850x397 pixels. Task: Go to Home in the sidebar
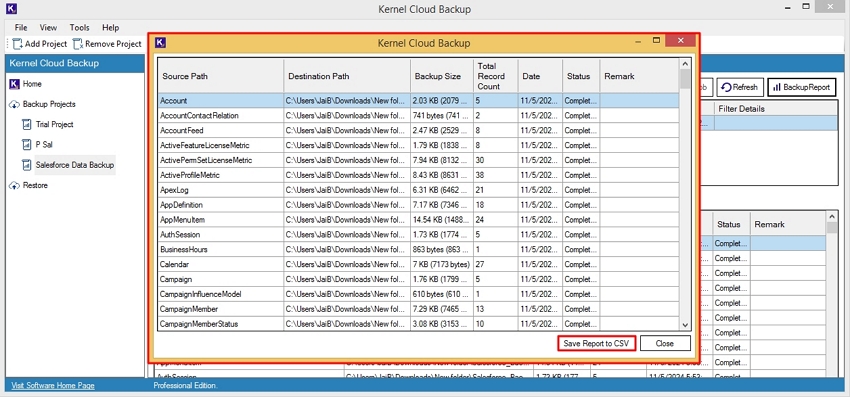pos(32,84)
